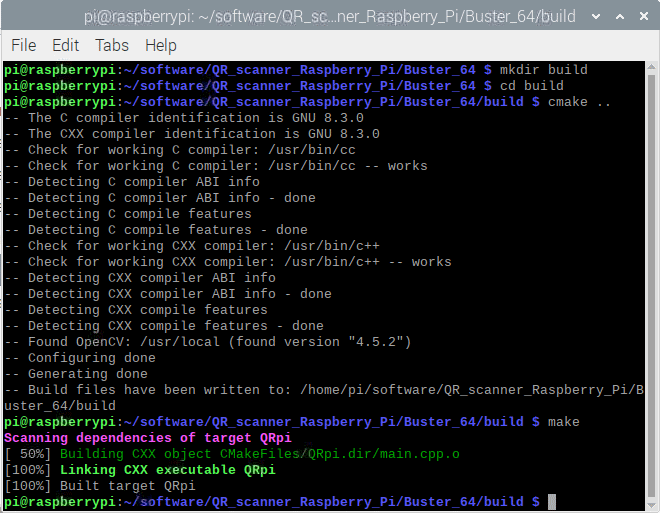Screen dimensions: 660x513
Task: Open the Tabs menu
Action: pos(112,45)
